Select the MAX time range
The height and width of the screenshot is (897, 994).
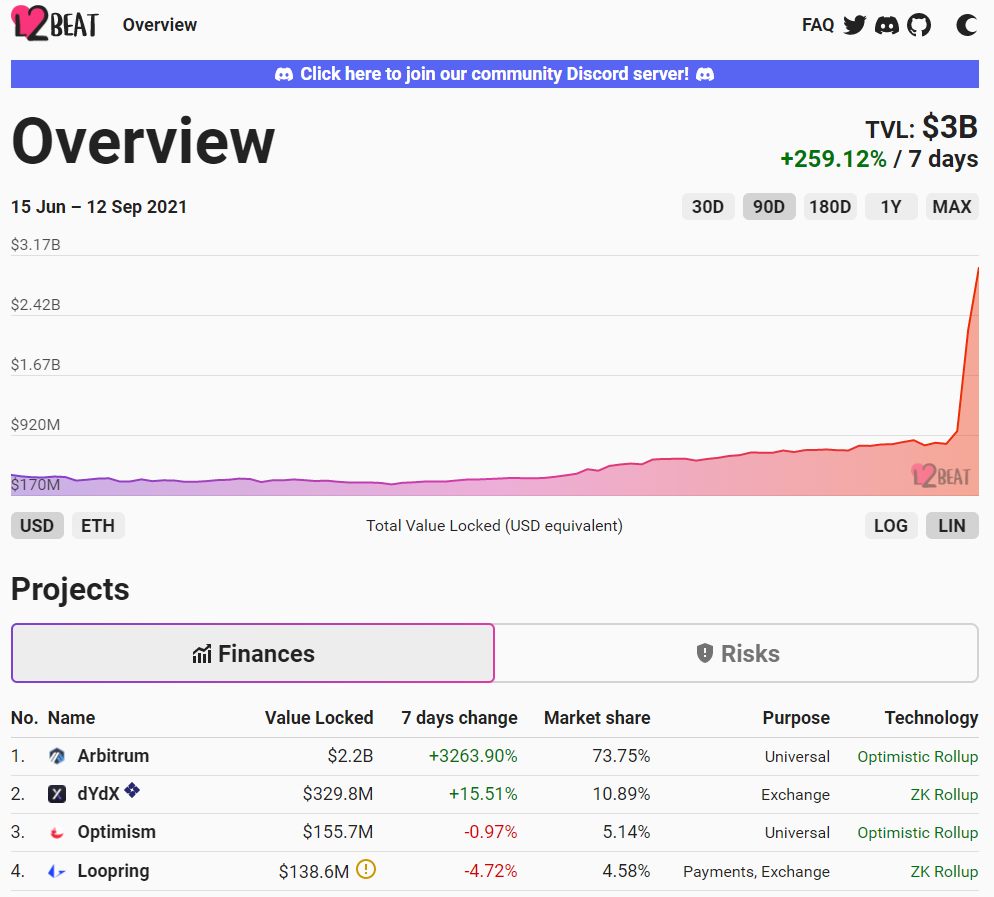(x=951, y=207)
